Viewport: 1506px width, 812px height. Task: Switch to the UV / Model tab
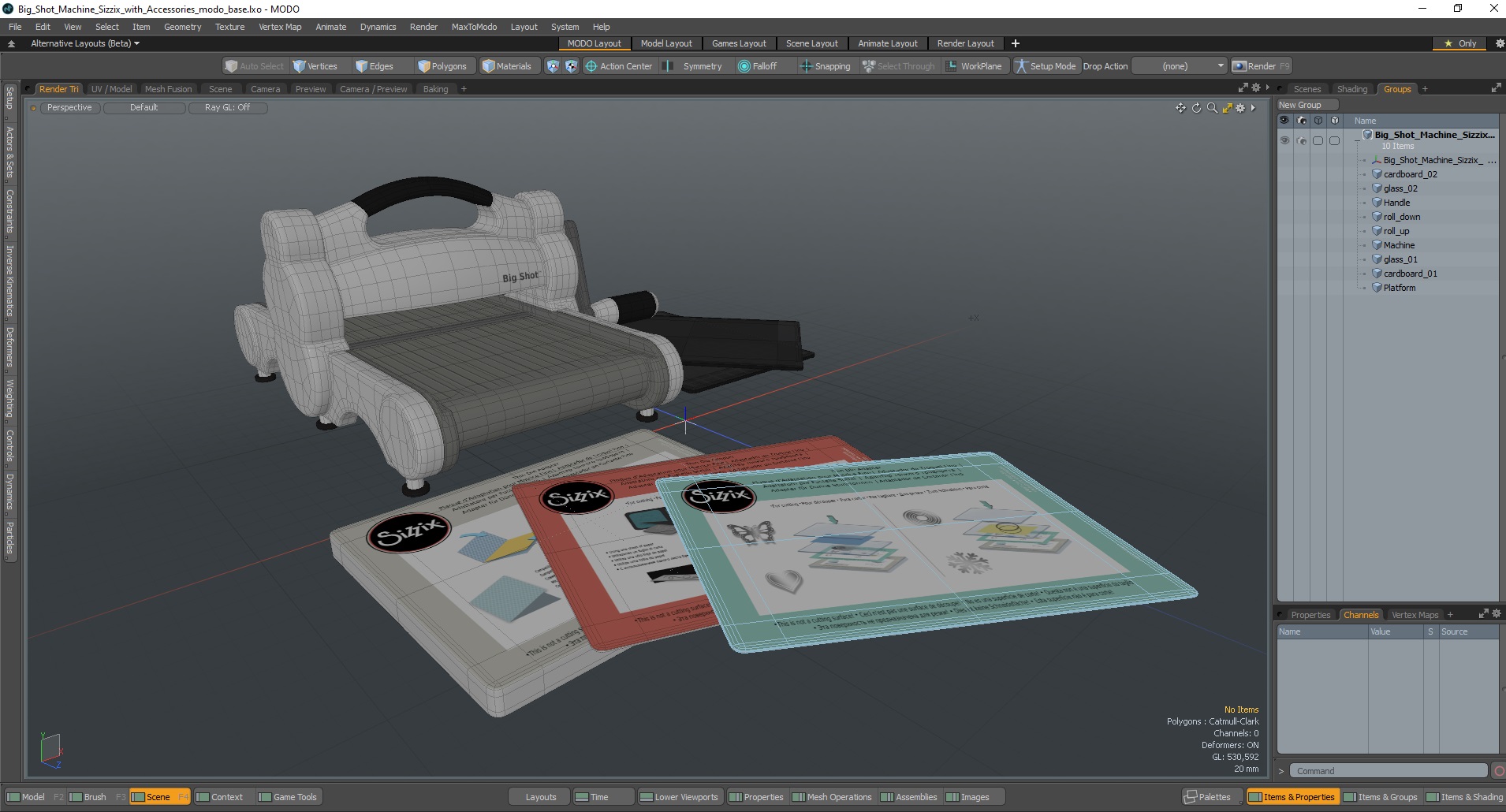click(112, 89)
